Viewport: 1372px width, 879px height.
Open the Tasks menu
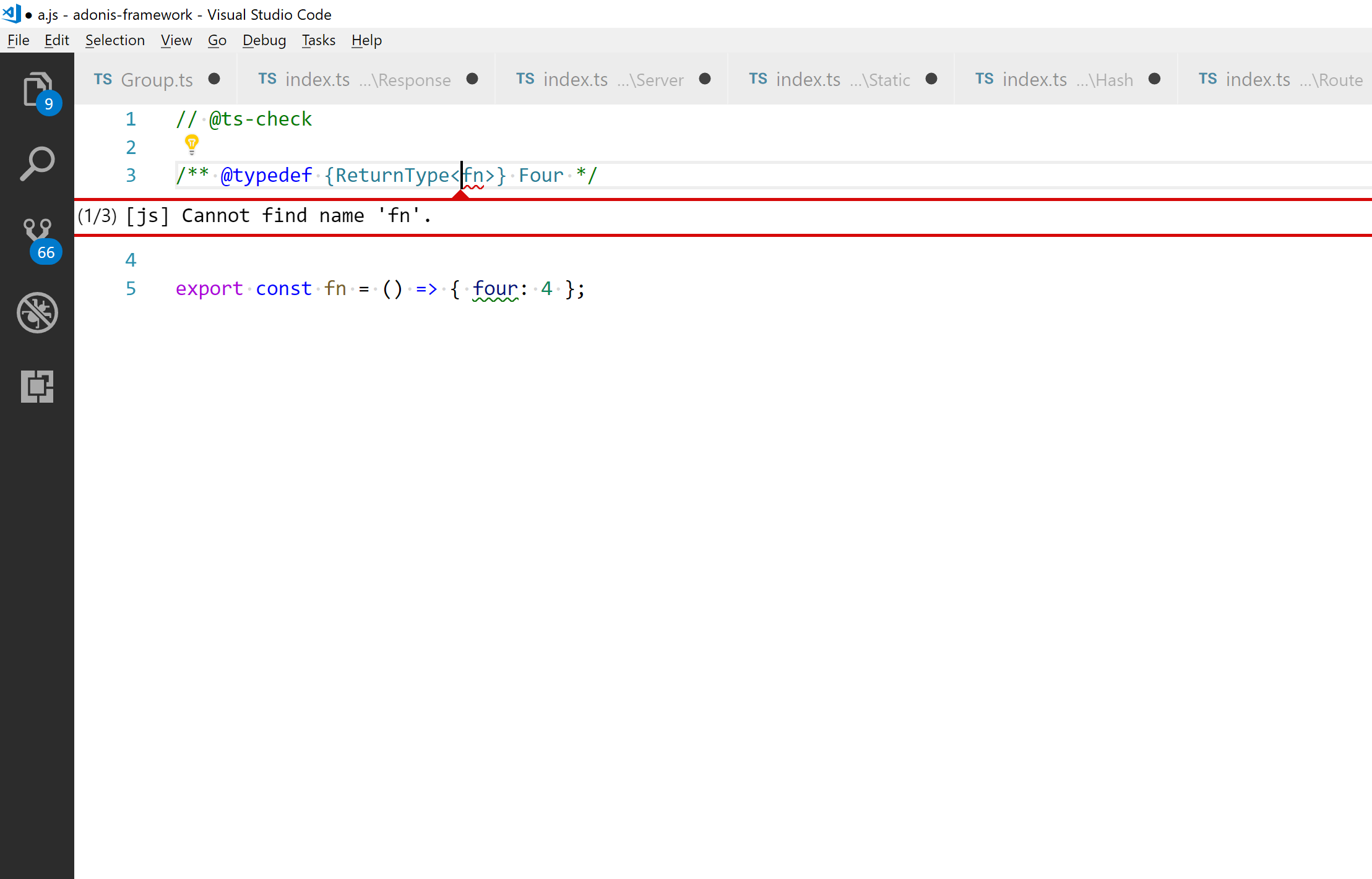click(x=318, y=40)
